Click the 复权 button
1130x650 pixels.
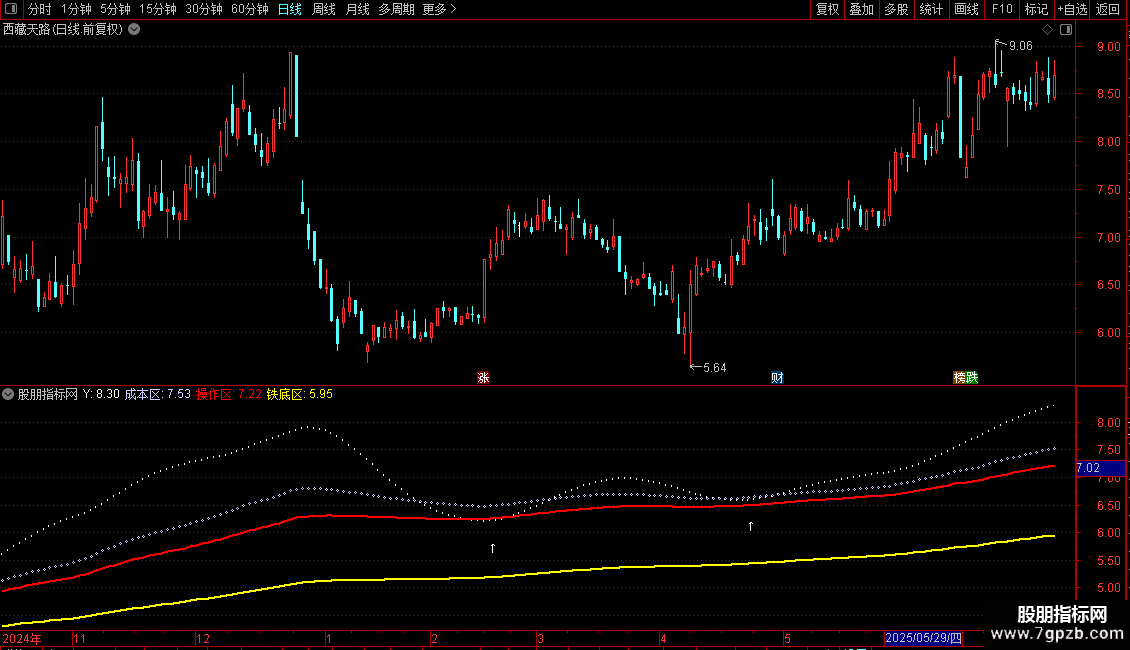pos(827,9)
